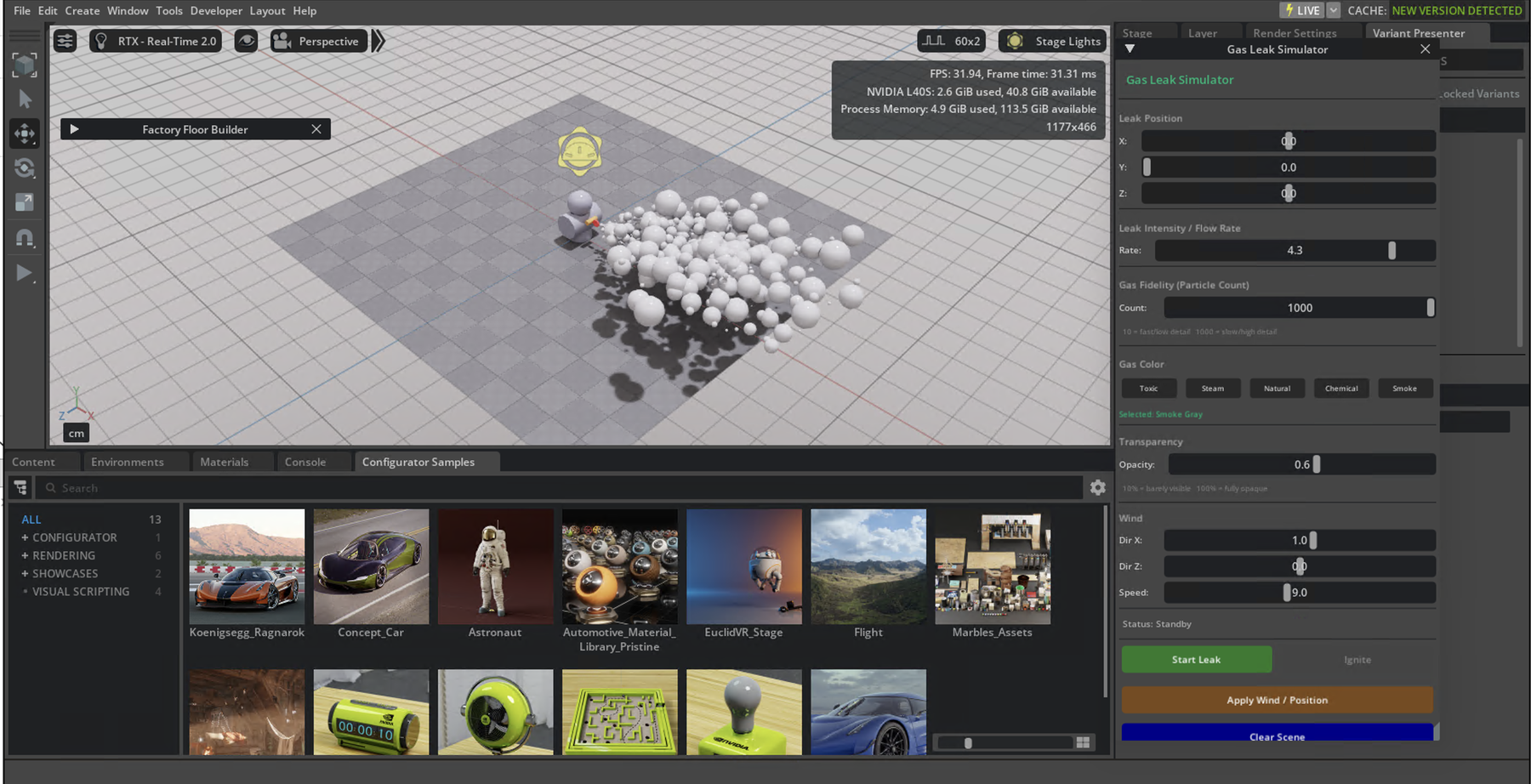Open the Layout menu
This screenshot has height=784, width=1531.
267,10
